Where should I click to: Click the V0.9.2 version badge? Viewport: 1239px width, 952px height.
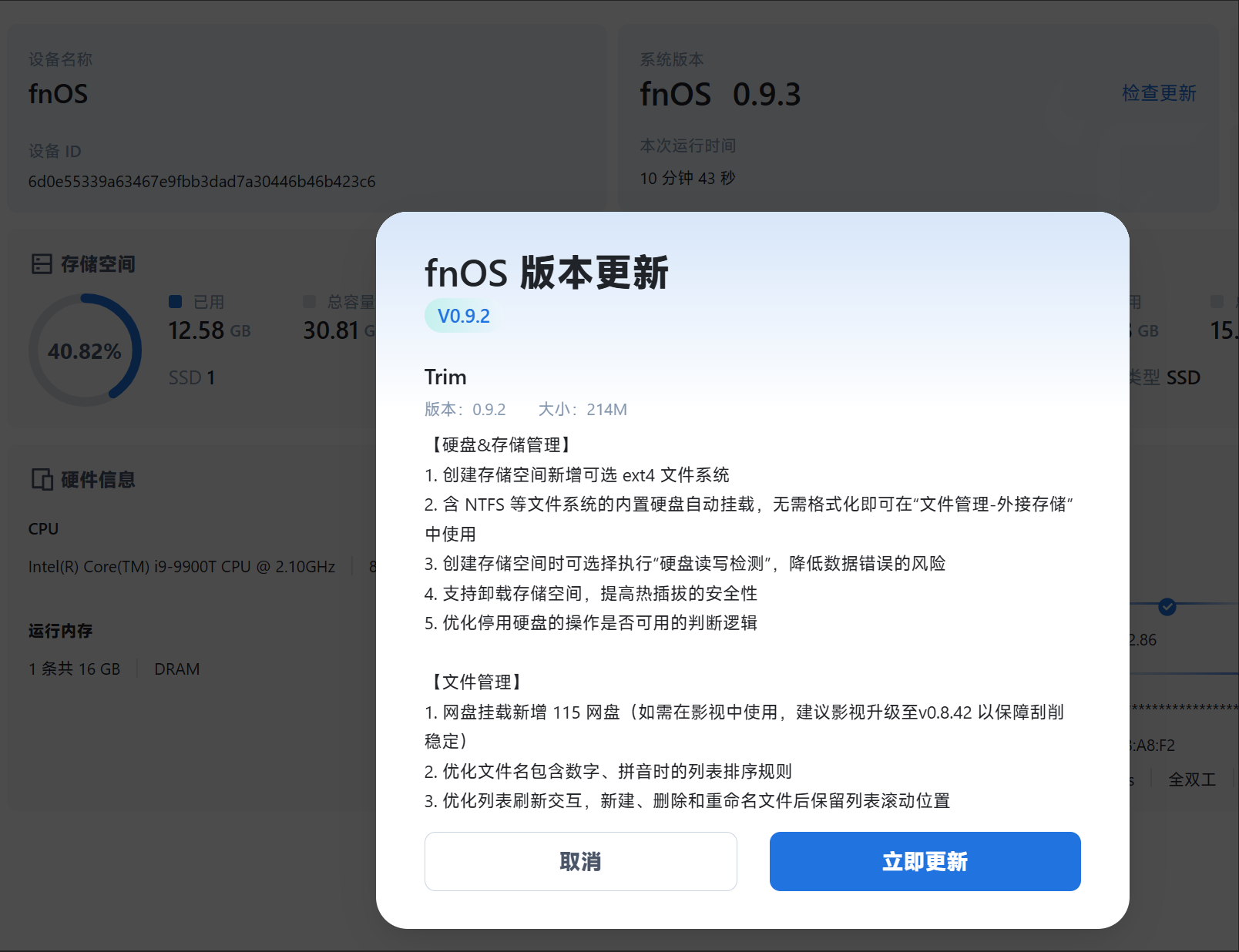(463, 316)
